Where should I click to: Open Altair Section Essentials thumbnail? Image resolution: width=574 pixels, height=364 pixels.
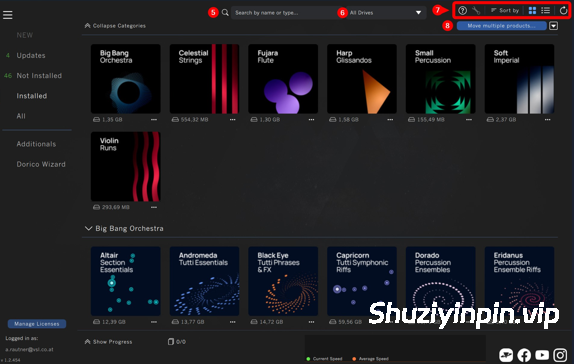click(x=126, y=281)
